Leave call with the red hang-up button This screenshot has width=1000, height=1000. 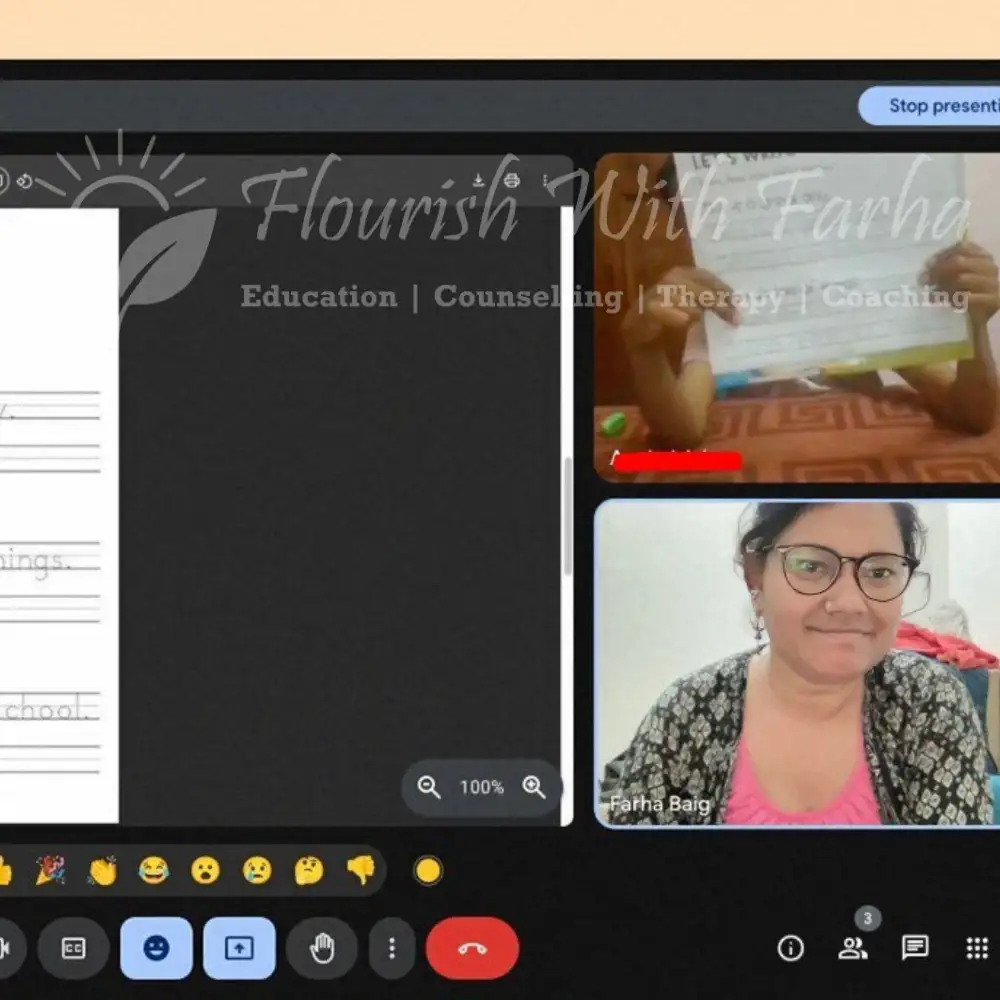pyautogui.click(x=472, y=948)
